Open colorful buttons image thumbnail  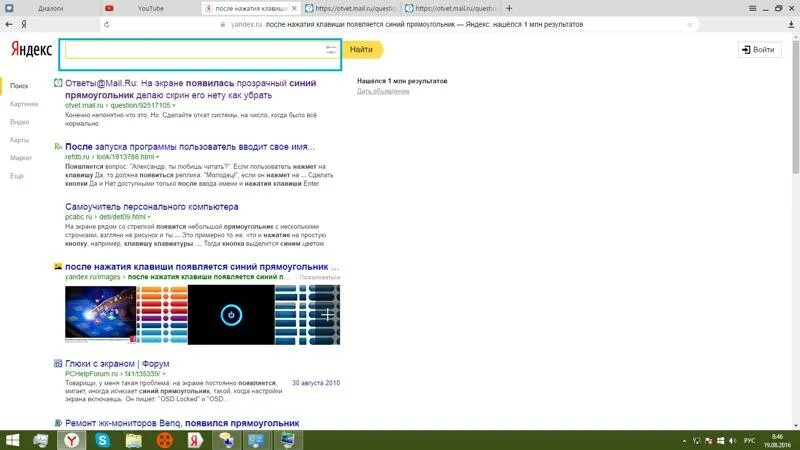[162, 314]
